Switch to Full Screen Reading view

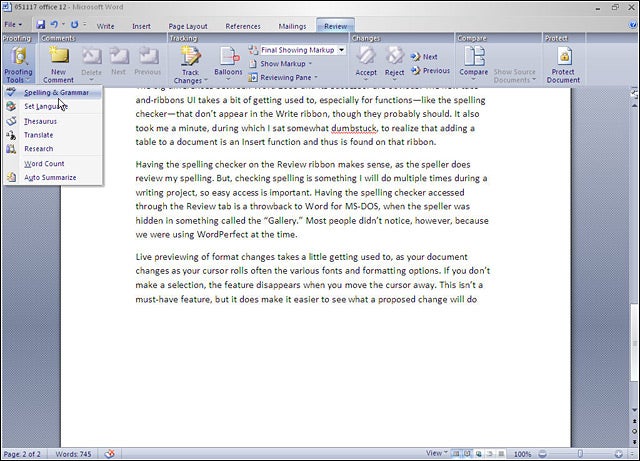pyautogui.click(x=467, y=454)
